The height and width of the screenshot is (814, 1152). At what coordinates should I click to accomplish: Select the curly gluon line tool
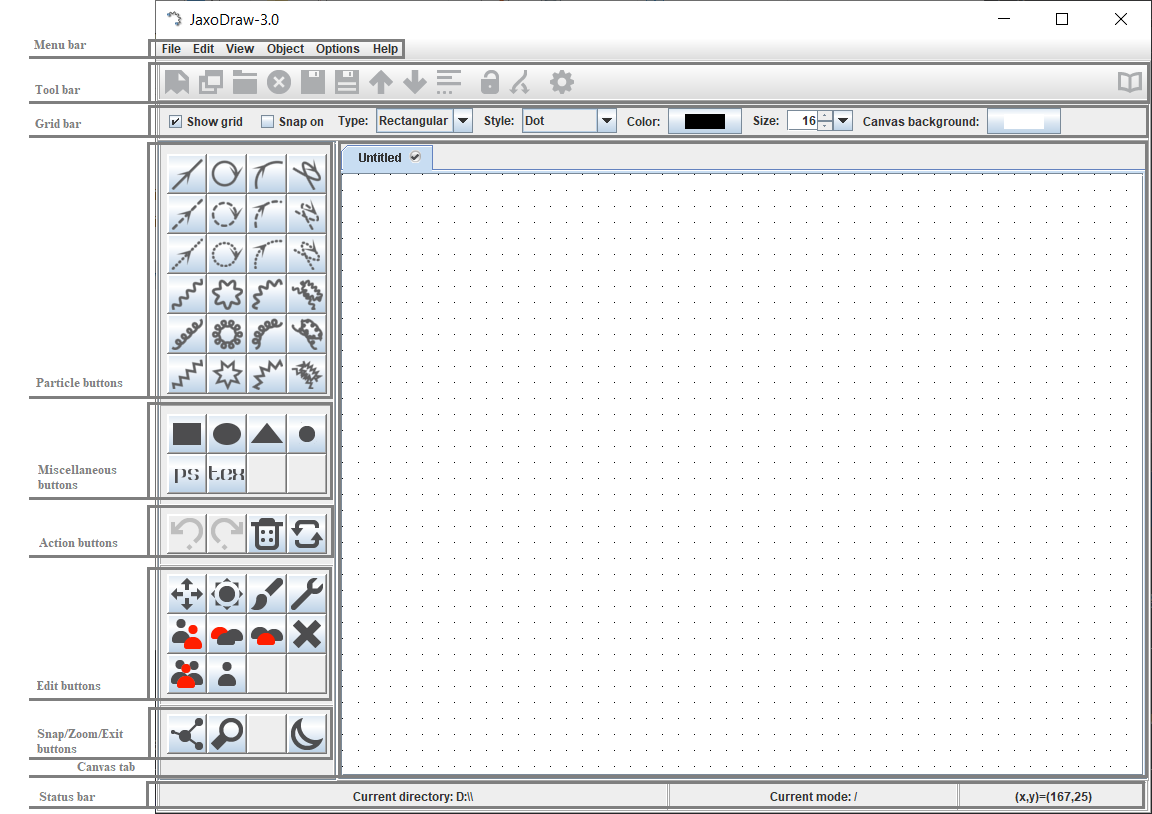187,334
